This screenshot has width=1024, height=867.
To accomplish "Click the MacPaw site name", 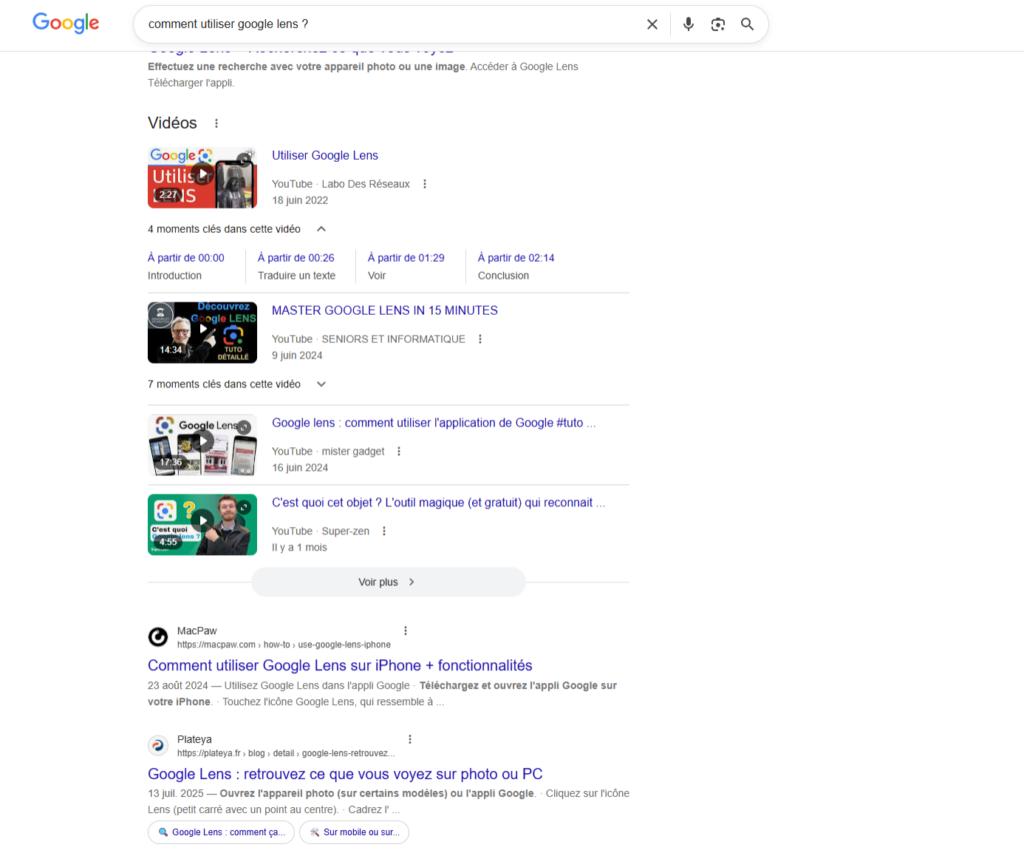I will point(197,631).
